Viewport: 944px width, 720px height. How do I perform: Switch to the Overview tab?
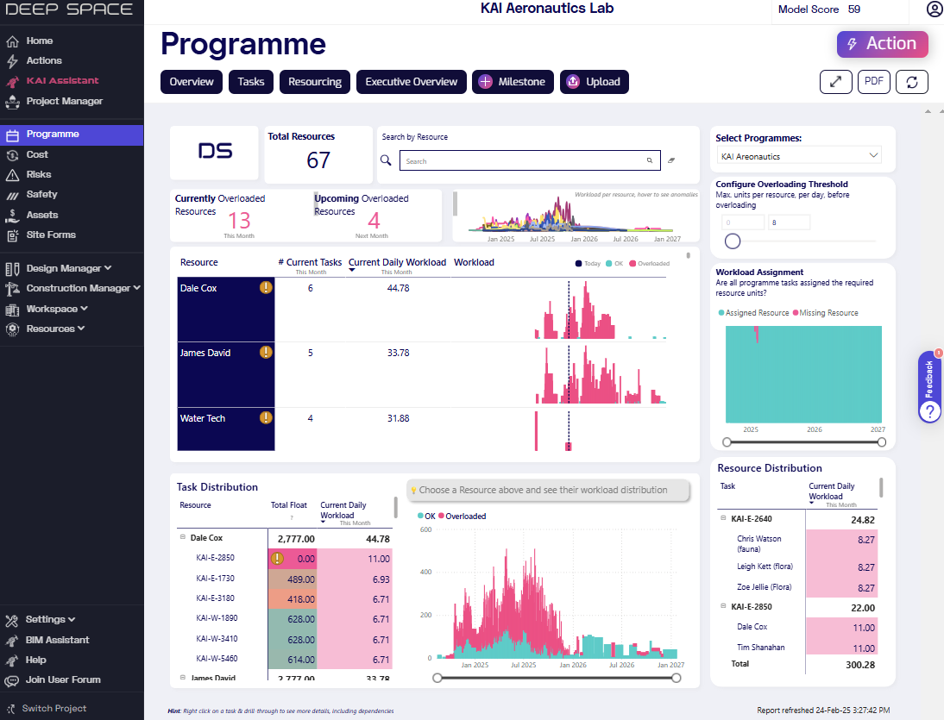pyautogui.click(x=191, y=82)
